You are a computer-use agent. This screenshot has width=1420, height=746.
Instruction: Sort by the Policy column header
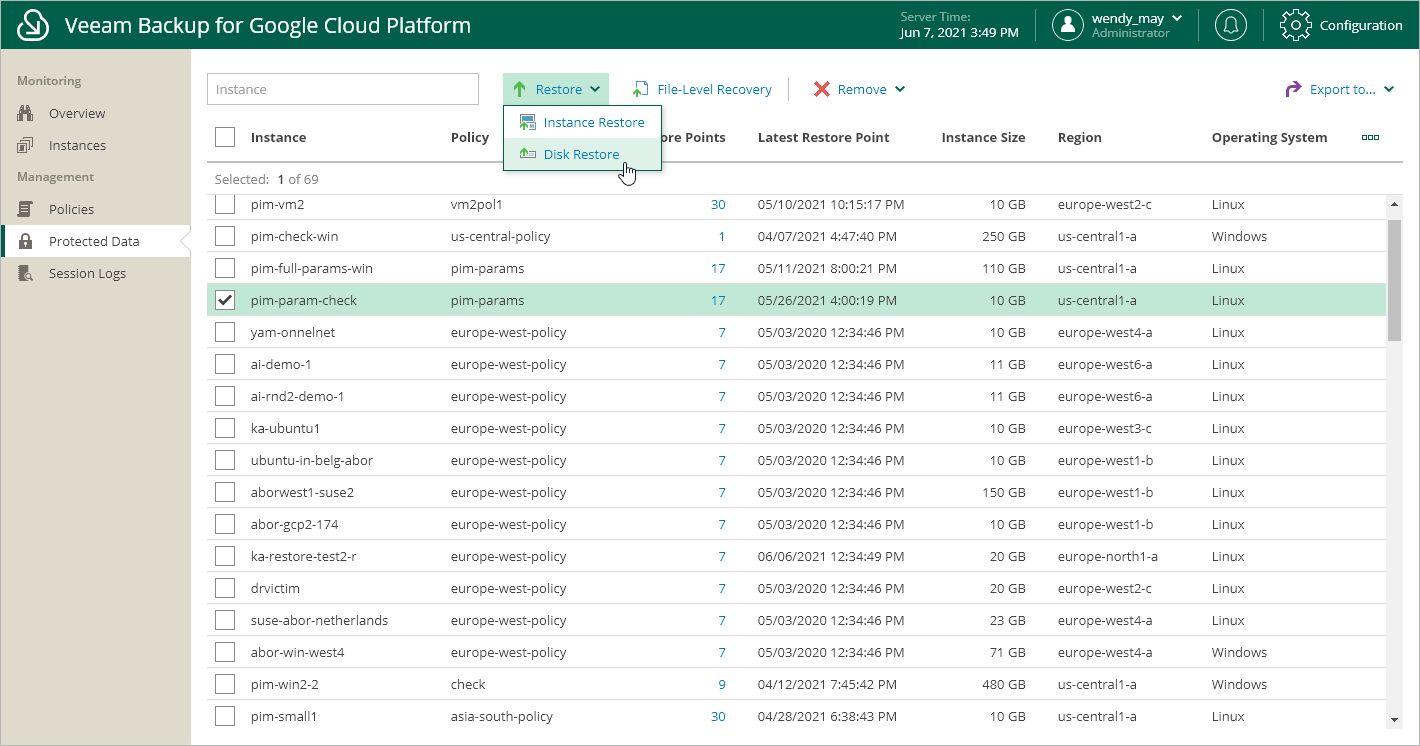pyautogui.click(x=470, y=137)
